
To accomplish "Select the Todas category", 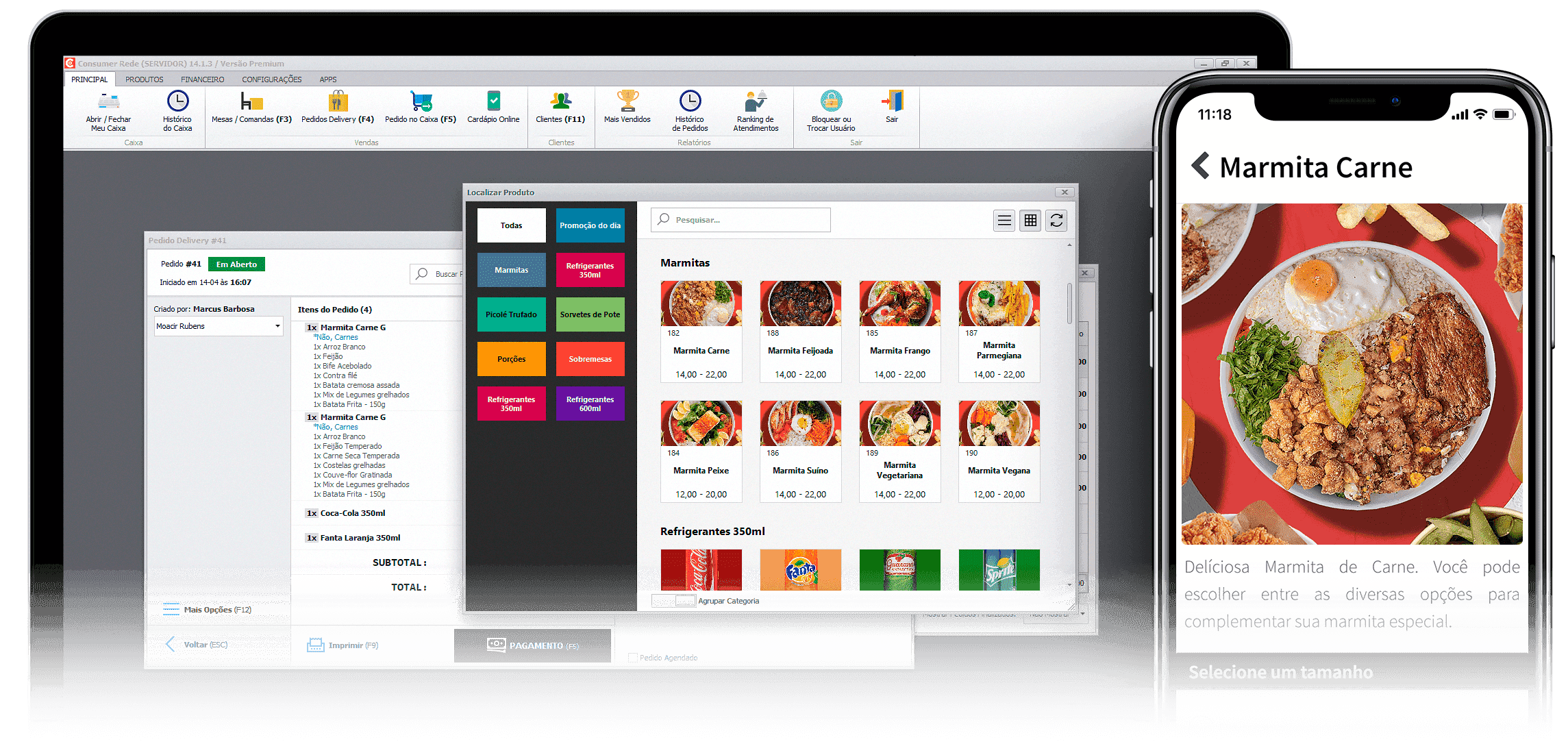I will (x=512, y=225).
